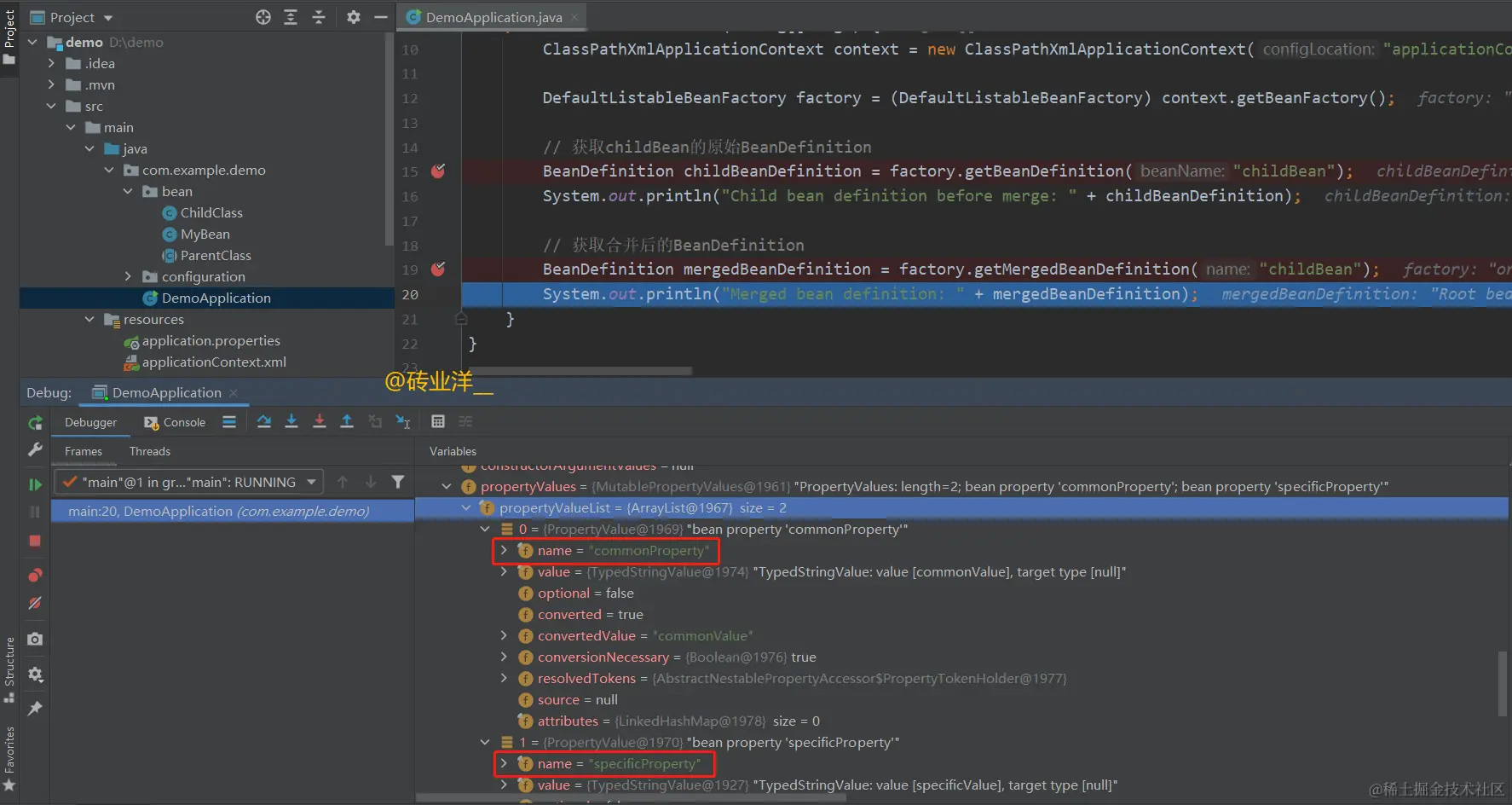Collapse the resources folder
1512x805 pixels.
(90, 319)
